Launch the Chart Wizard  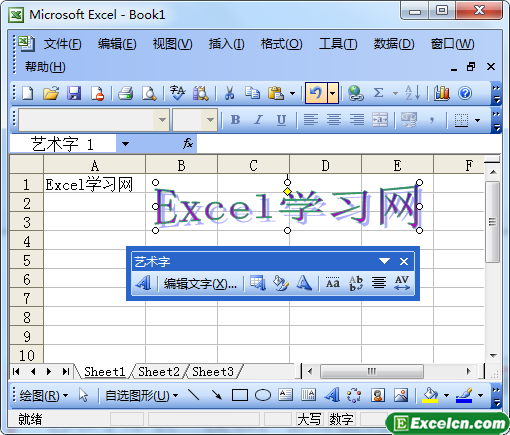(x=442, y=93)
